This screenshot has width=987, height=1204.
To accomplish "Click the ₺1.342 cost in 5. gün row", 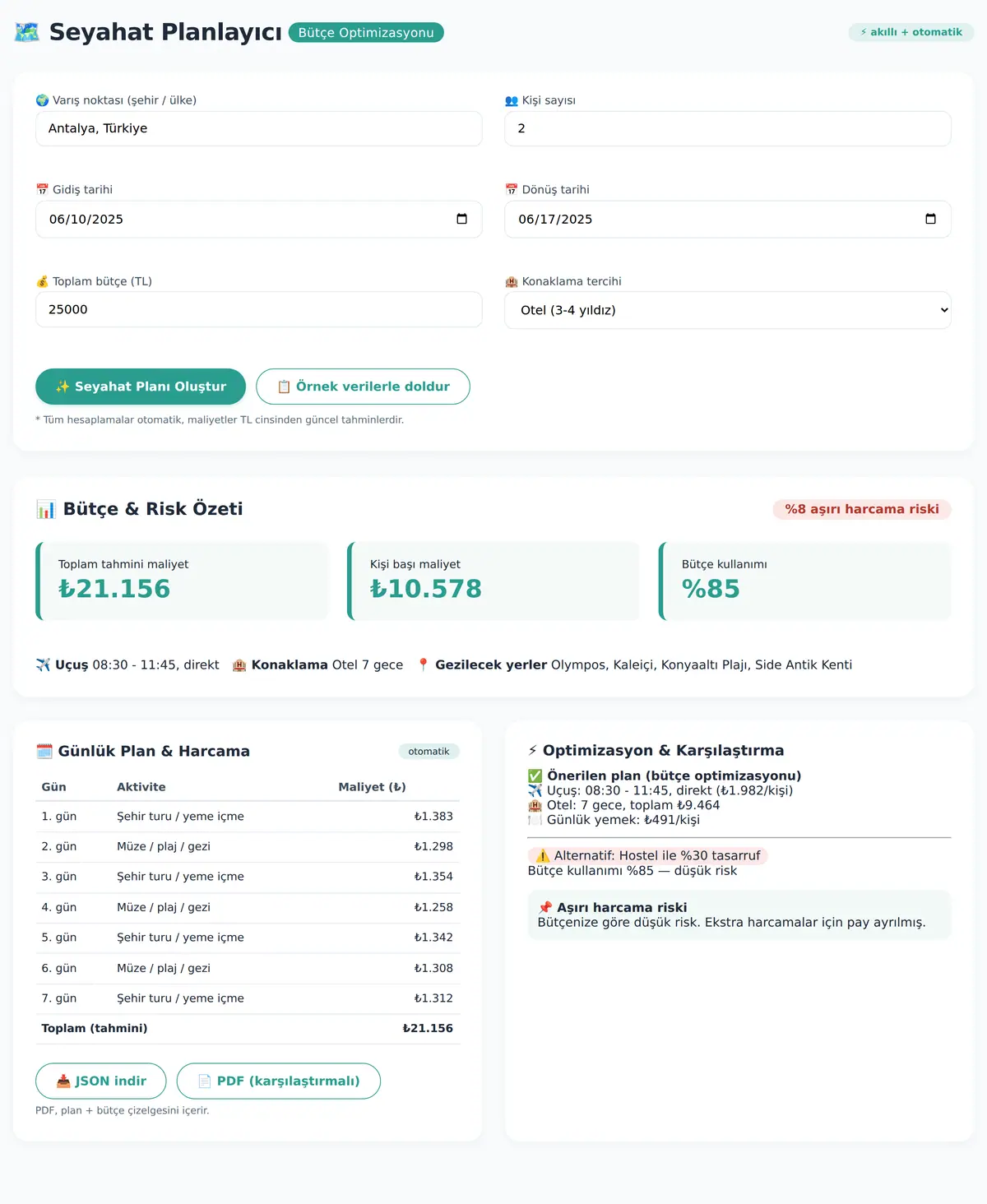I will point(433,938).
